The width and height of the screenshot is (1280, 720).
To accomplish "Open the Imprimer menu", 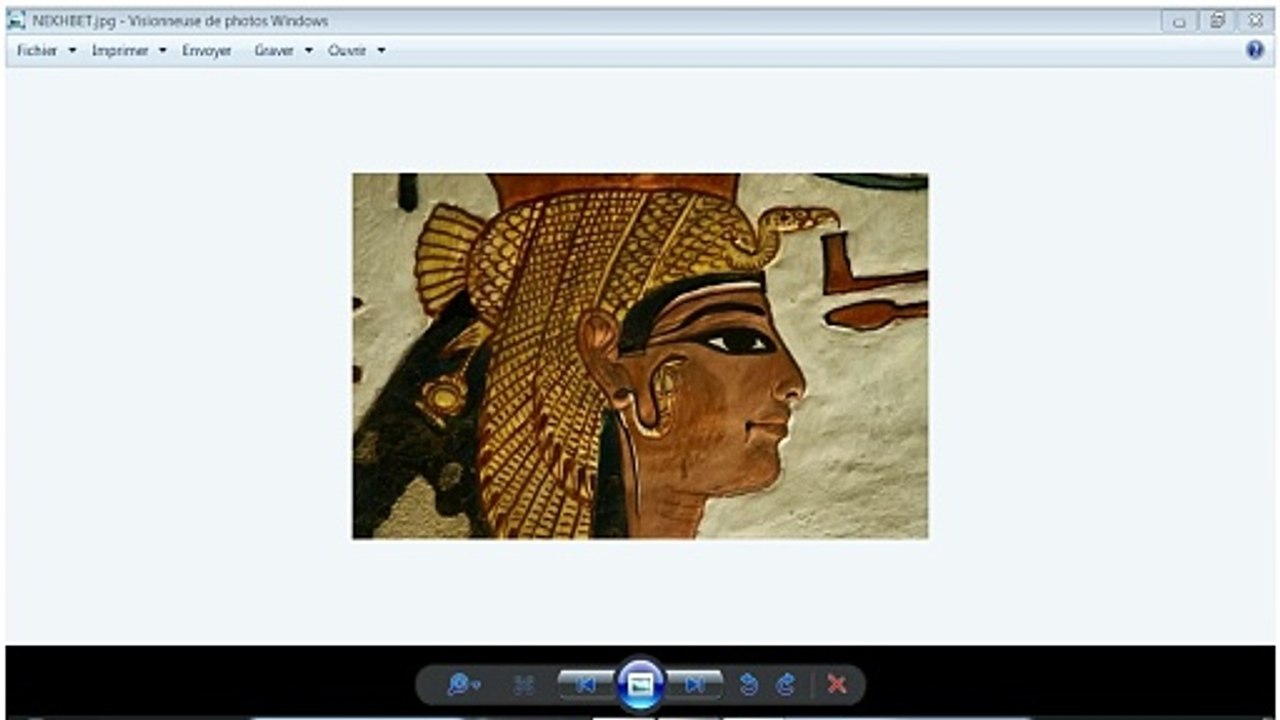I will (x=120, y=51).
